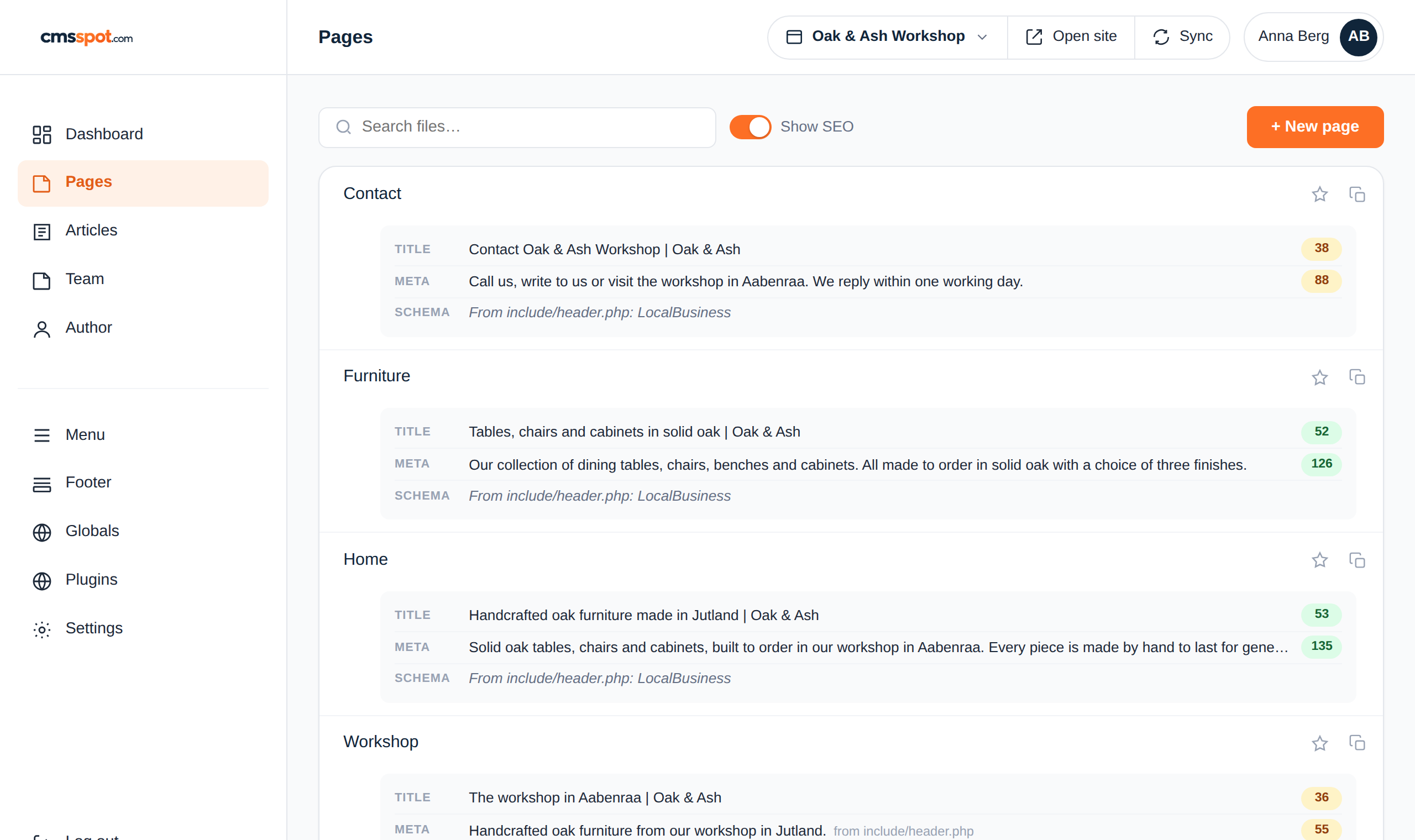Duplicate the Home page

click(x=1357, y=560)
